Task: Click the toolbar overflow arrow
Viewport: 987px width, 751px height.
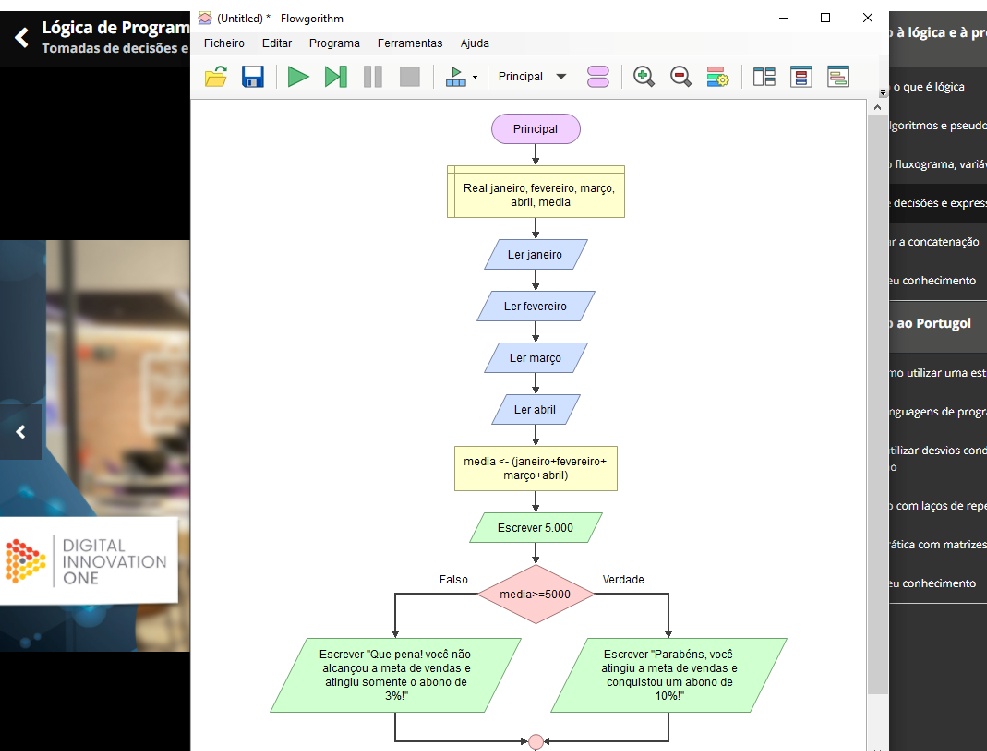Action: tap(883, 93)
